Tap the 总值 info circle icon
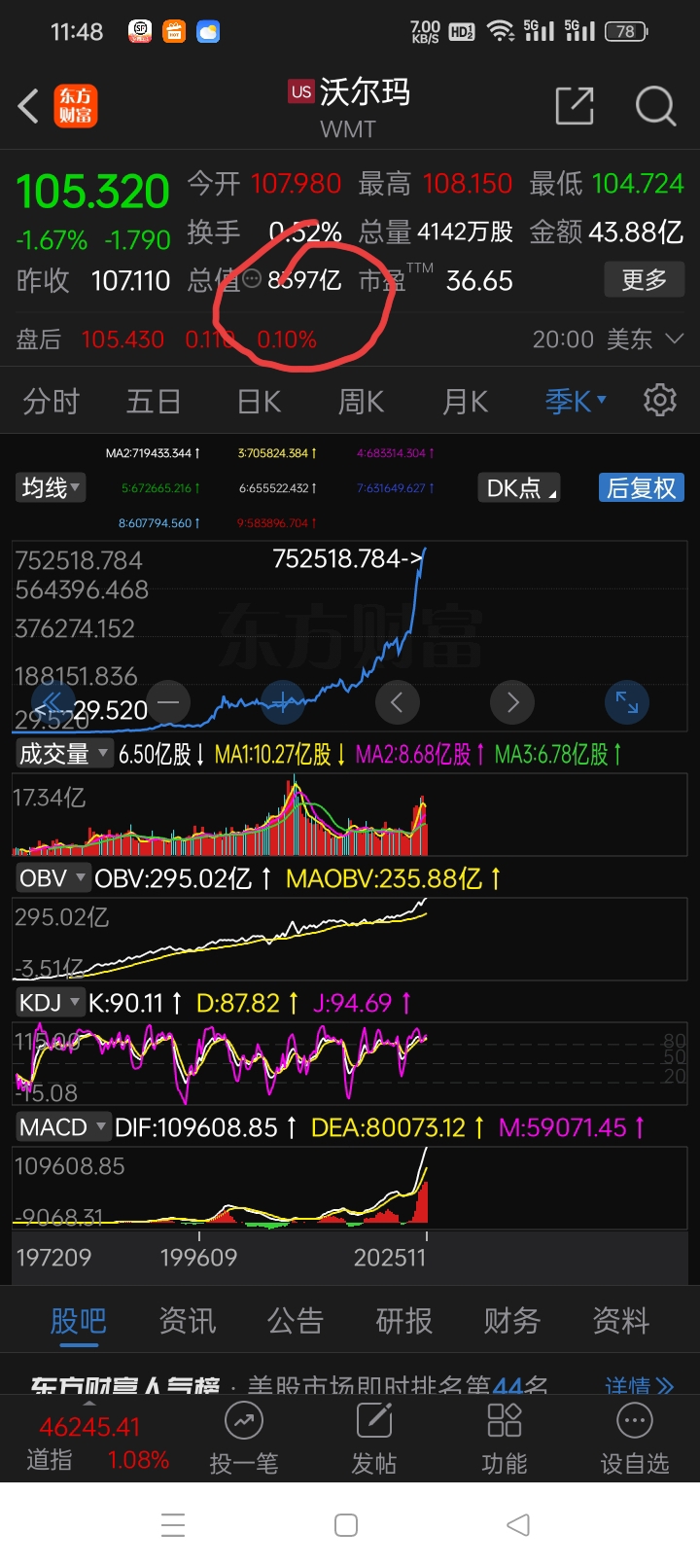This screenshot has height=1568, width=700. tap(252, 280)
